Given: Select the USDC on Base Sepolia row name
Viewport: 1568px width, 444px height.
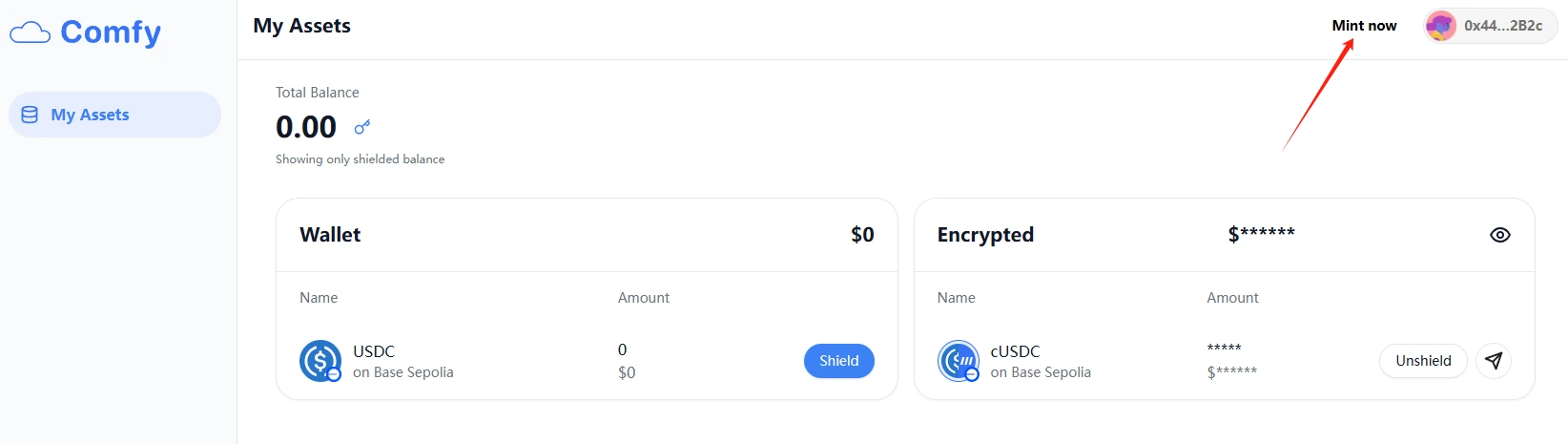Looking at the screenshot, I should click(x=402, y=361).
